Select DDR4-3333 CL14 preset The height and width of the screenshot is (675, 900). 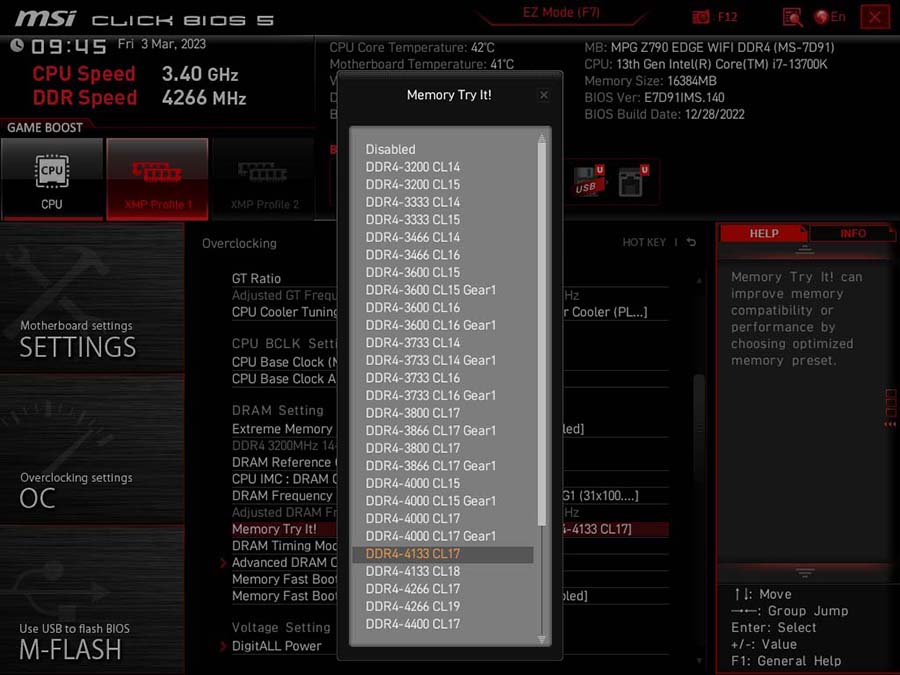click(x=413, y=202)
